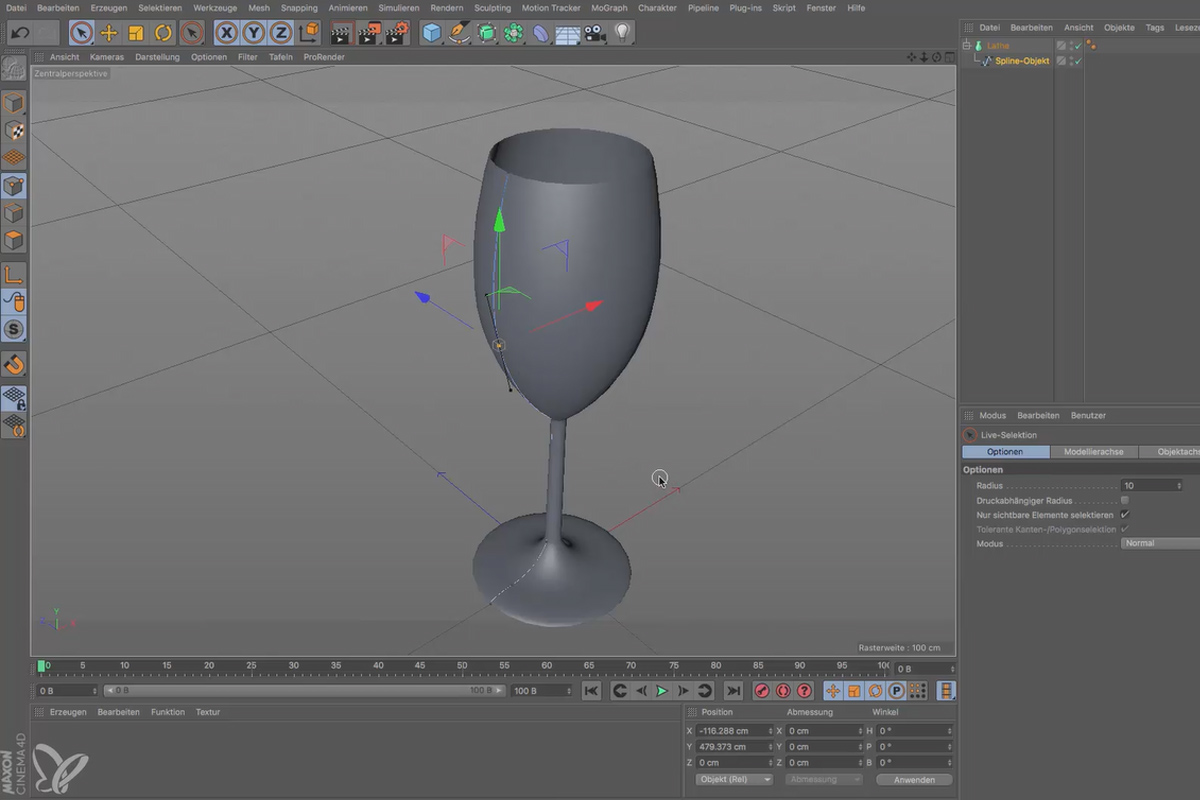1200x800 pixels.
Task: Open the Modus Normal dropdown
Action: [1160, 543]
